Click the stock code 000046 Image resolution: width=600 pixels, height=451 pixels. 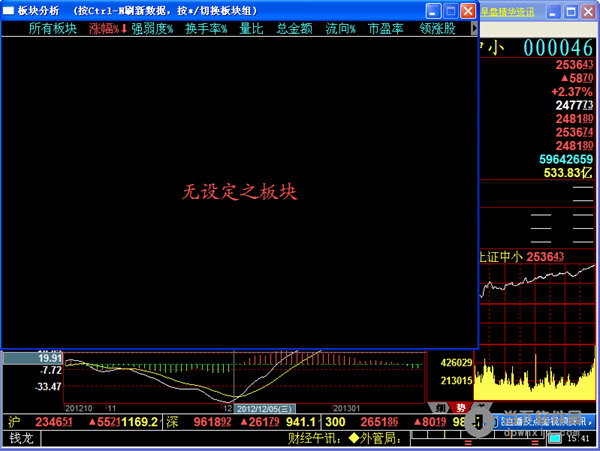click(x=558, y=48)
